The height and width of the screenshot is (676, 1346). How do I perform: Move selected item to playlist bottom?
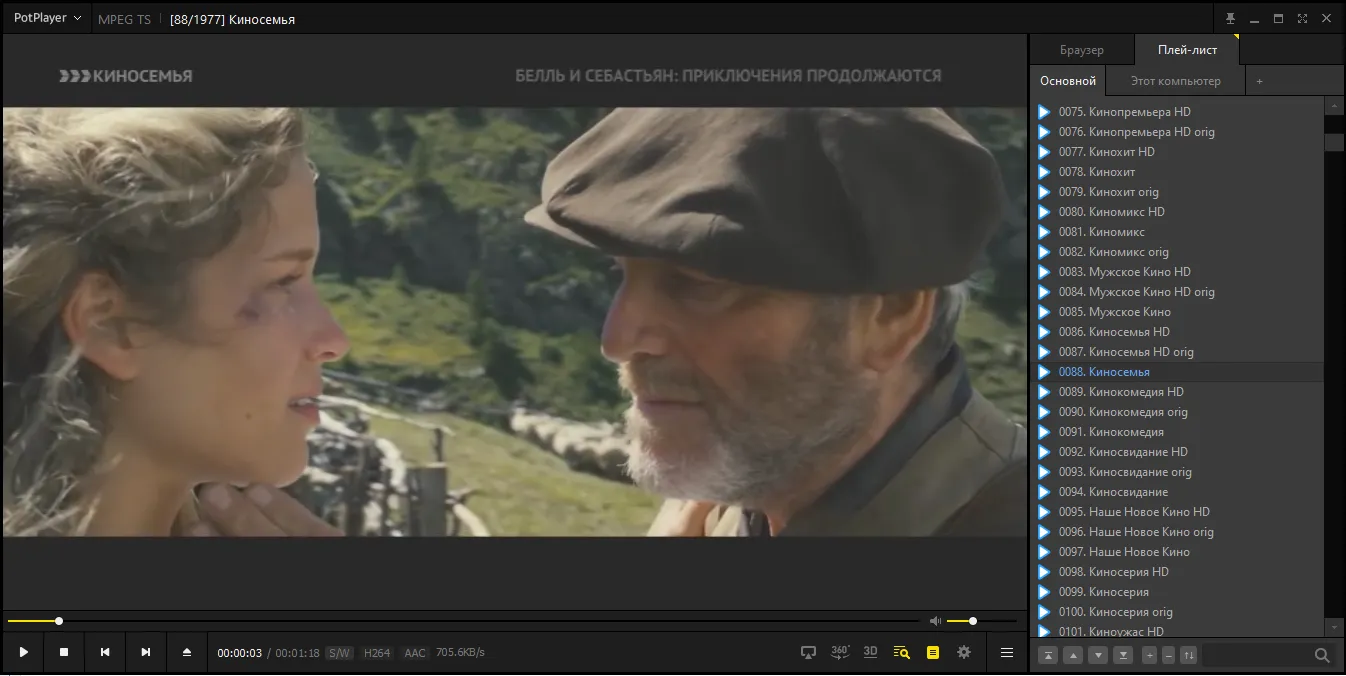[x=1123, y=655]
